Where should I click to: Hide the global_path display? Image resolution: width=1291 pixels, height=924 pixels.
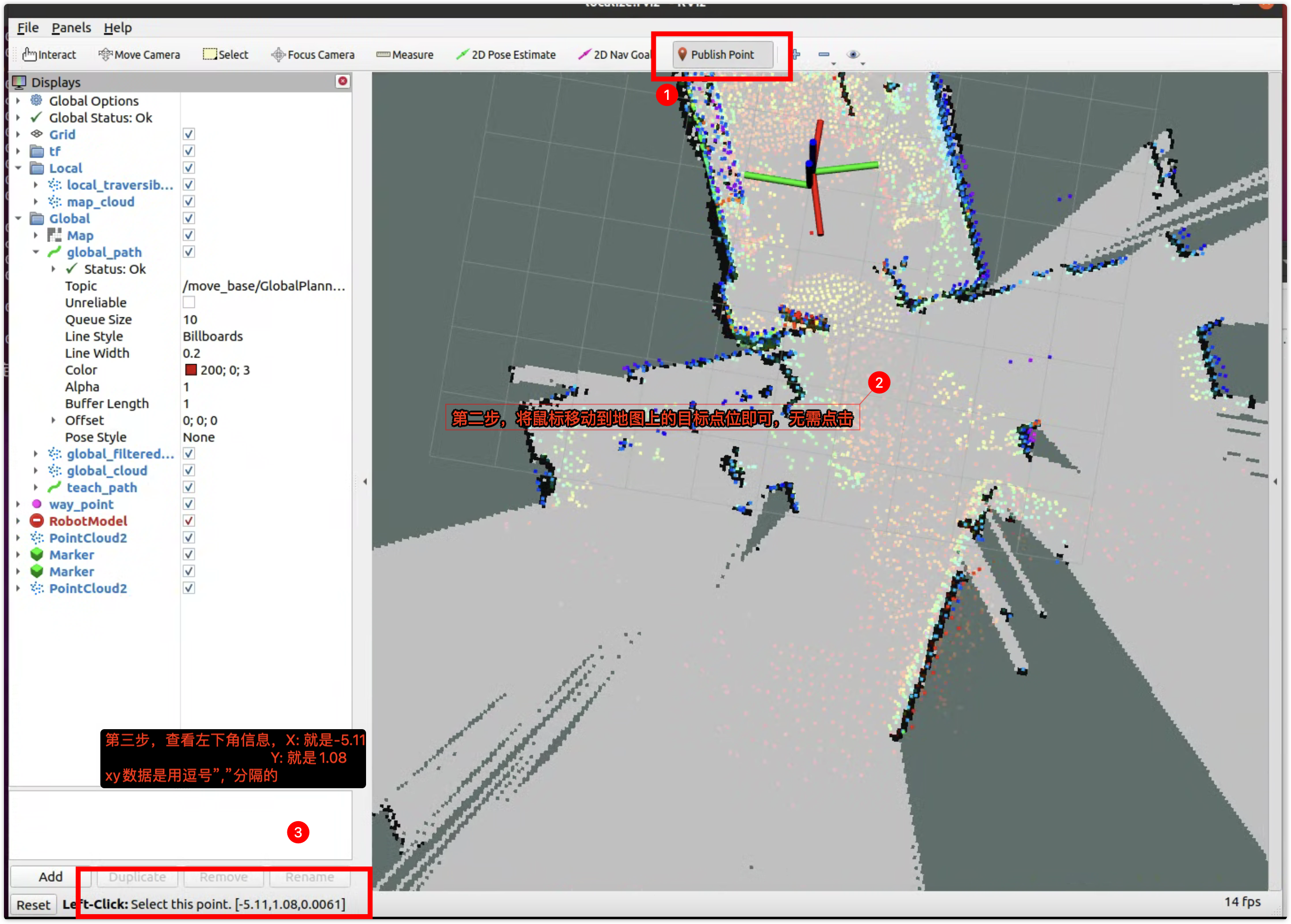click(x=189, y=252)
